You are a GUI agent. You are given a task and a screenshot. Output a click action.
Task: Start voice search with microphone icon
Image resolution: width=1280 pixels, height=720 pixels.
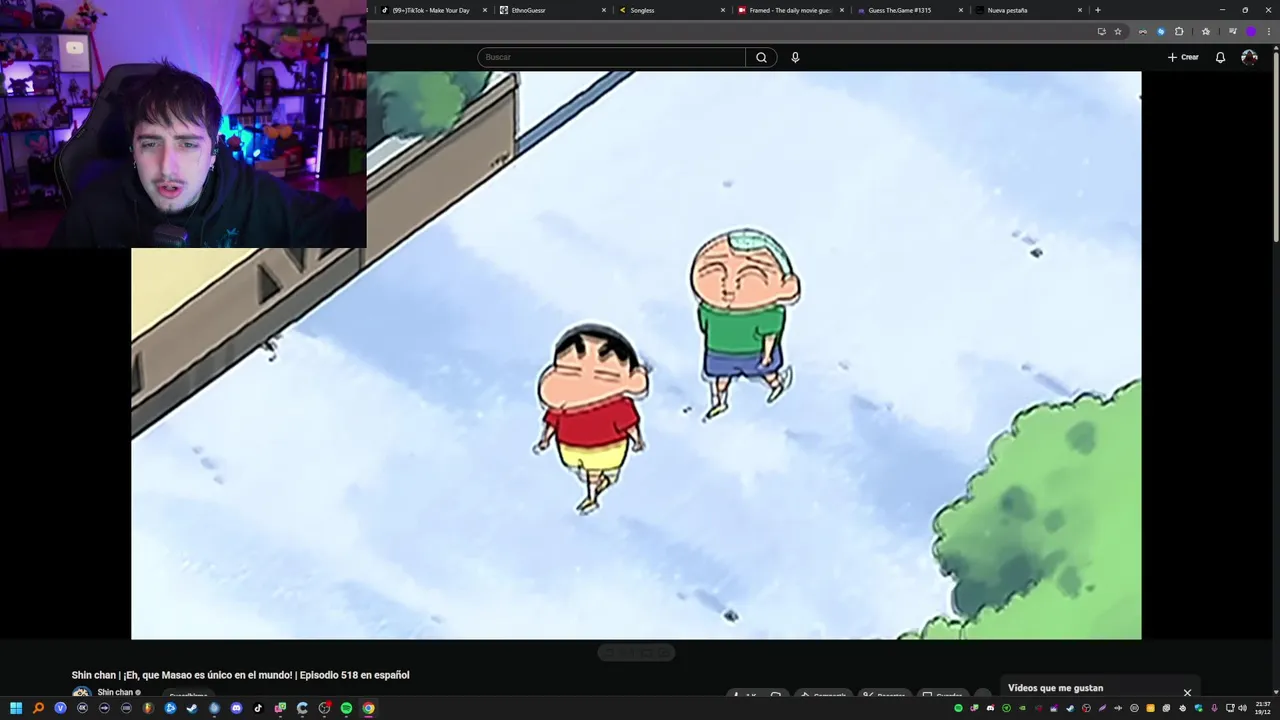click(795, 57)
